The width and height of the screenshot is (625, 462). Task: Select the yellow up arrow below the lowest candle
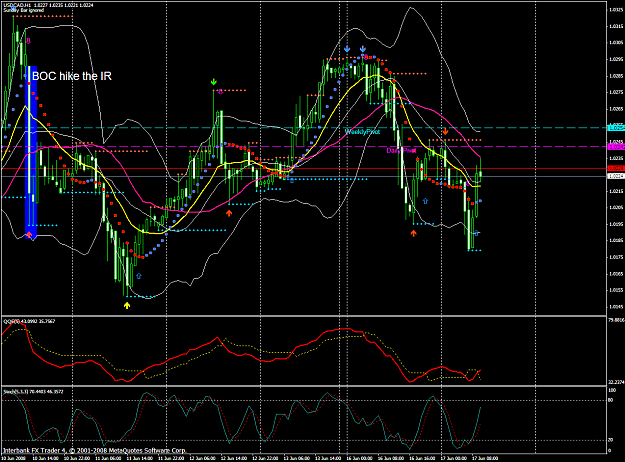coord(127,305)
